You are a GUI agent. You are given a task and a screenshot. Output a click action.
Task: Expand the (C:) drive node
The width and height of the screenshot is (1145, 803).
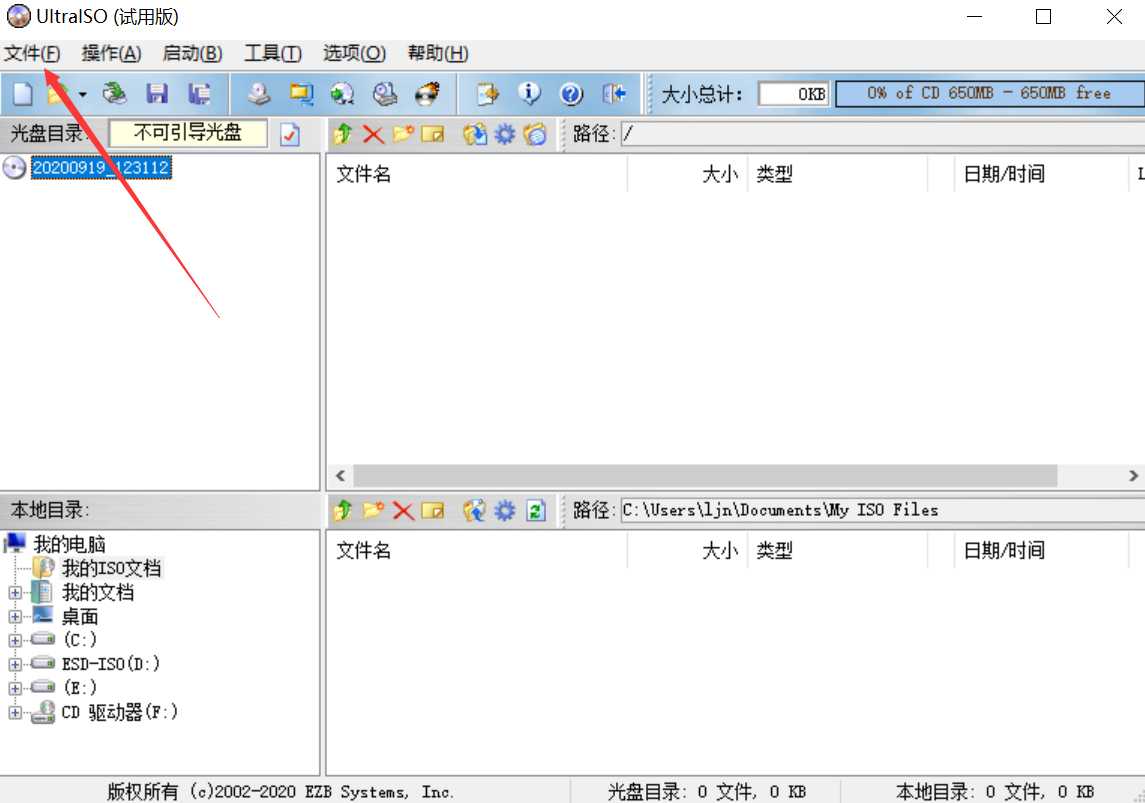pos(15,641)
